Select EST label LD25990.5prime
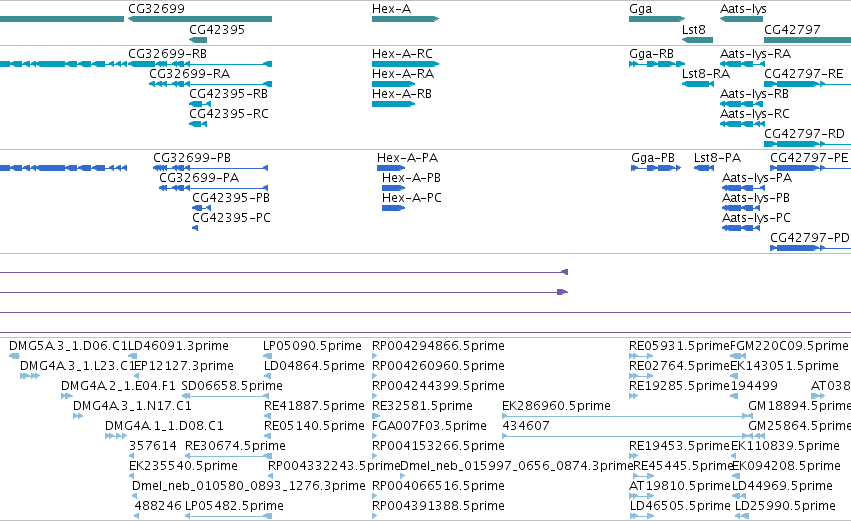Image resolution: width=851 pixels, height=521 pixels. point(785,506)
